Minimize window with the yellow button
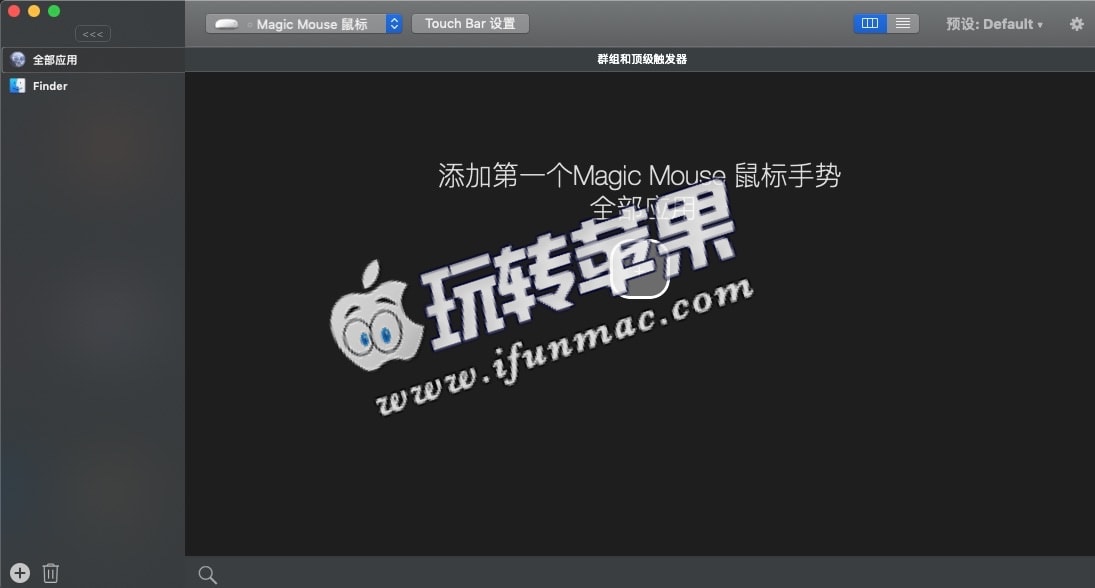1095x588 pixels. point(34,11)
